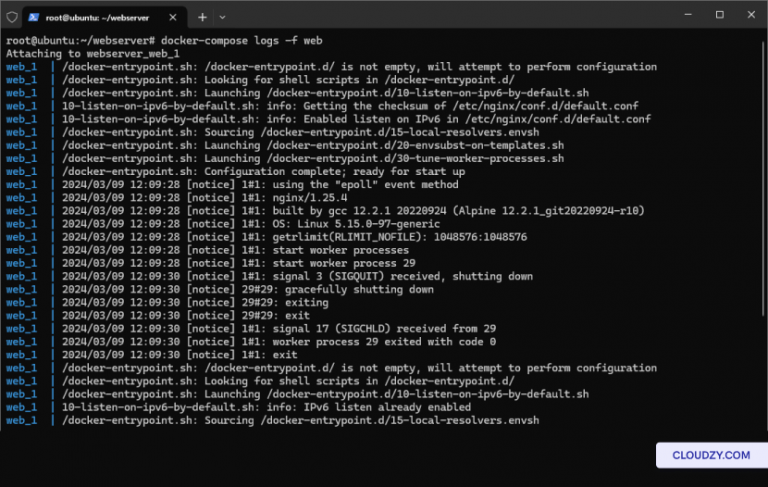The image size is (768, 487).
Task: Click the 'Attaching to webserver_web_1' line
Action: 78,54
